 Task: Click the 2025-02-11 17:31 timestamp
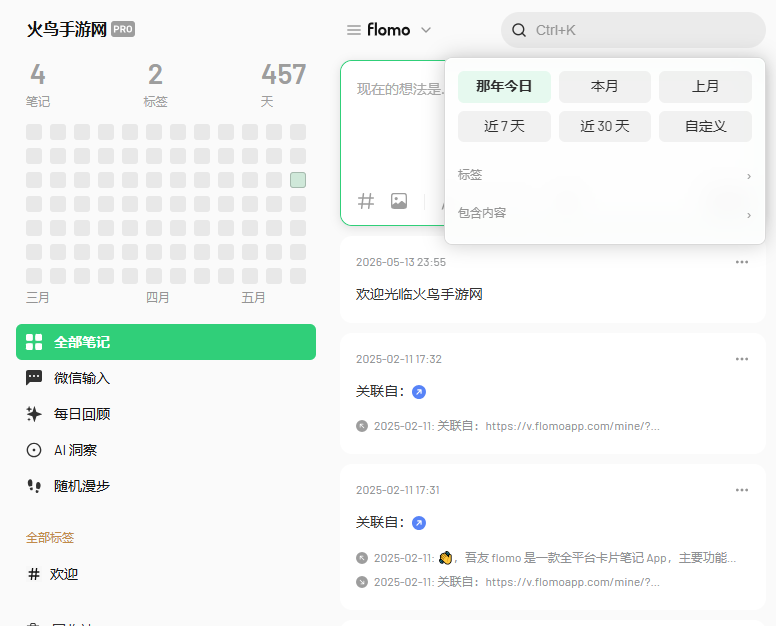(397, 490)
